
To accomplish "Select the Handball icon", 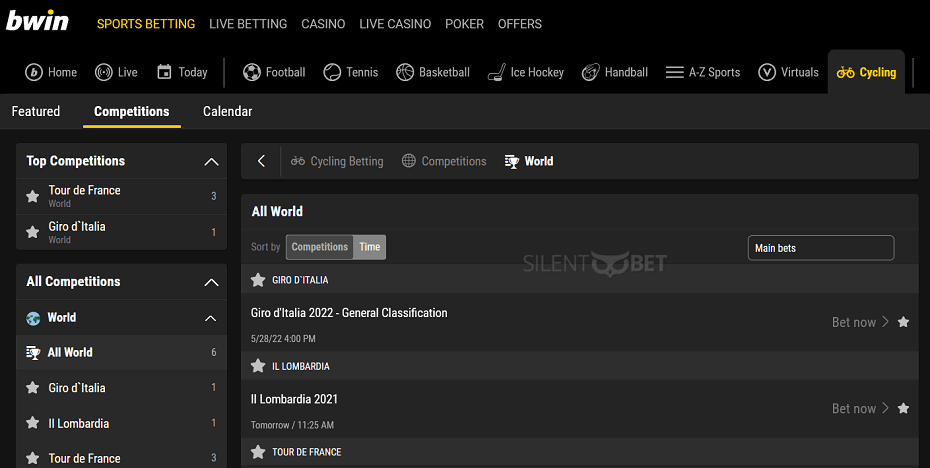I will (x=591, y=72).
